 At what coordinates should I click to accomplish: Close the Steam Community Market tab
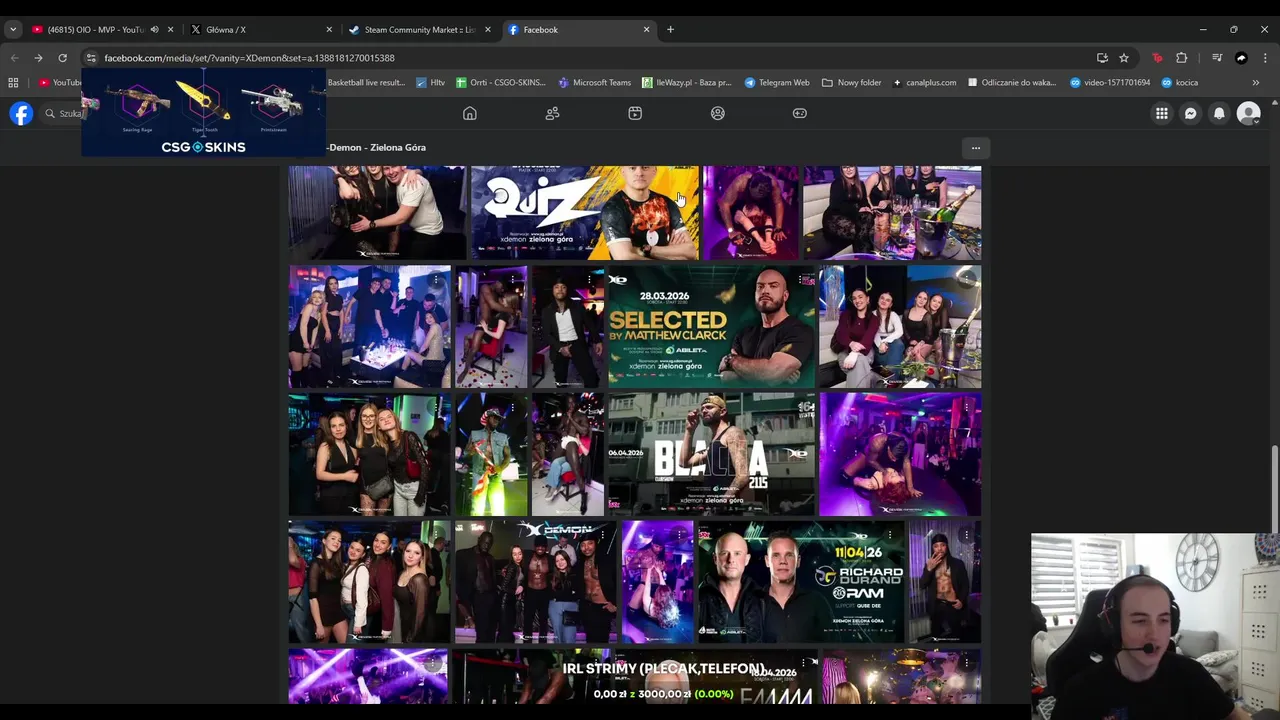click(x=488, y=30)
